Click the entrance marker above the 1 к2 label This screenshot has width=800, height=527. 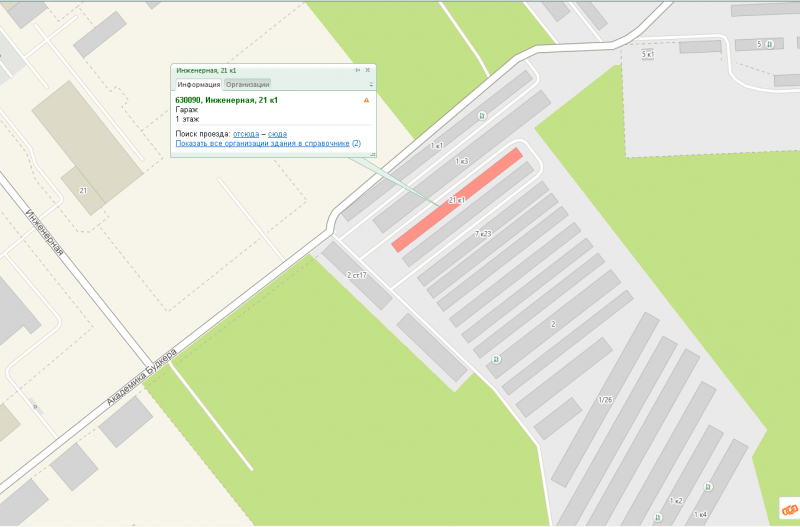click(708, 487)
